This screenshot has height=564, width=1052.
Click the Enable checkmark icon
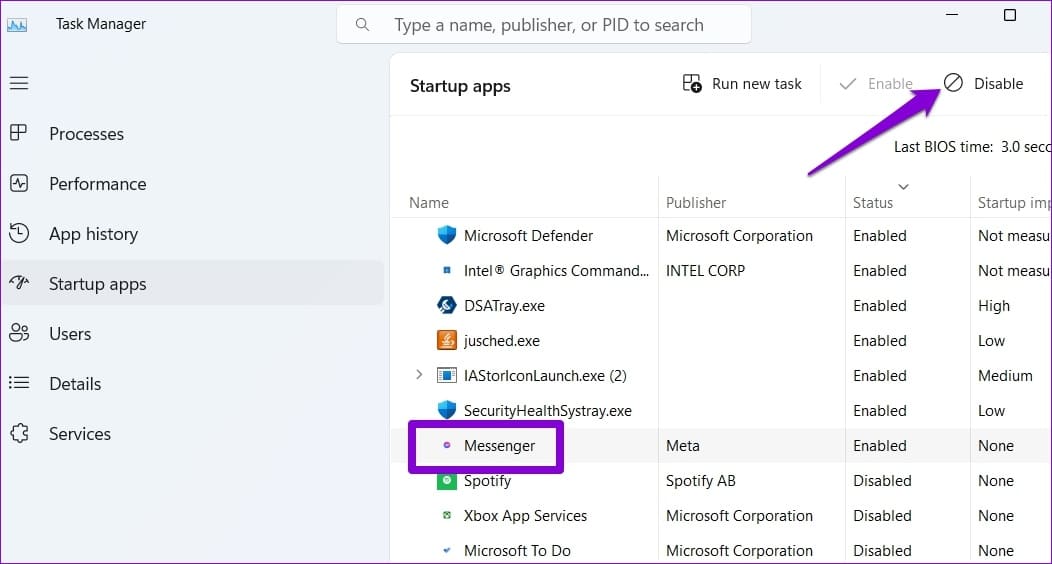tap(848, 84)
